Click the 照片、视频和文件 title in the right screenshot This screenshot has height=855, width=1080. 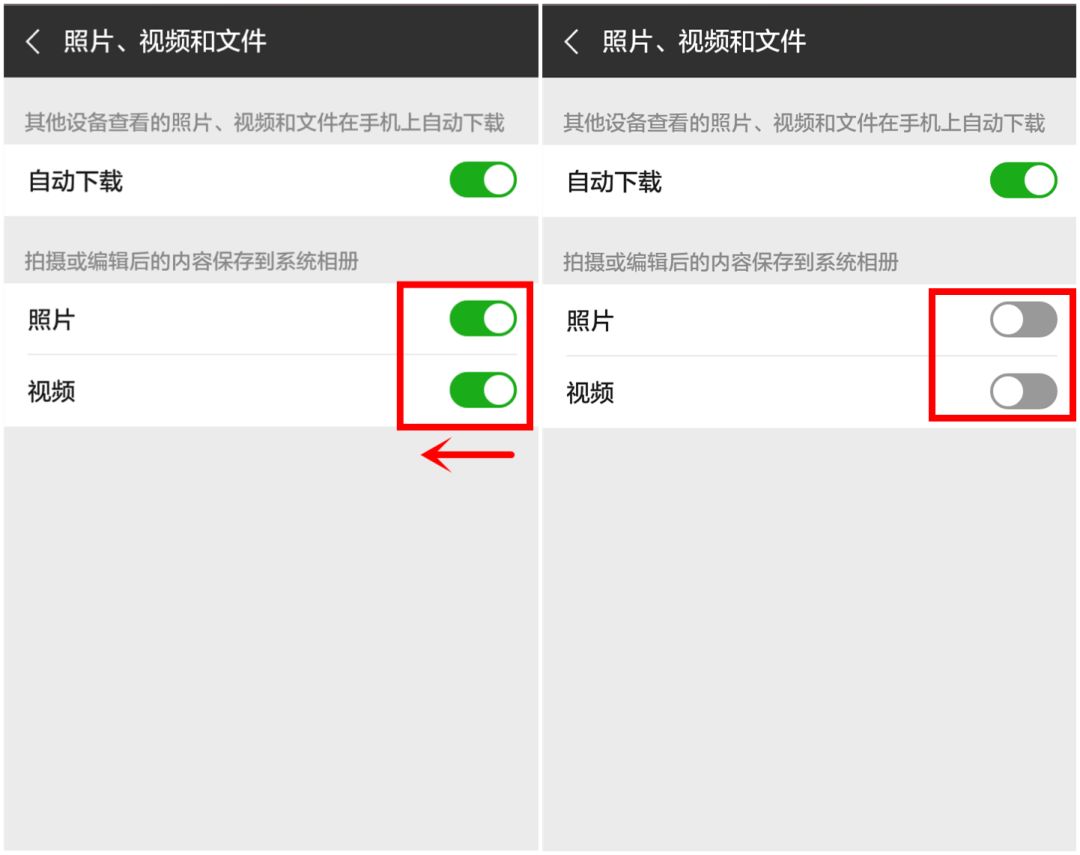(x=704, y=41)
